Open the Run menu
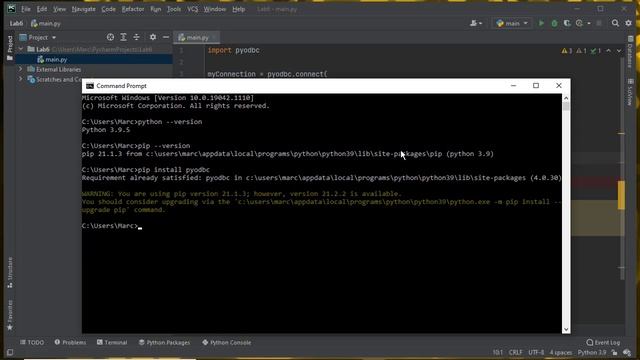The height and width of the screenshot is (360, 640). [x=156, y=9]
